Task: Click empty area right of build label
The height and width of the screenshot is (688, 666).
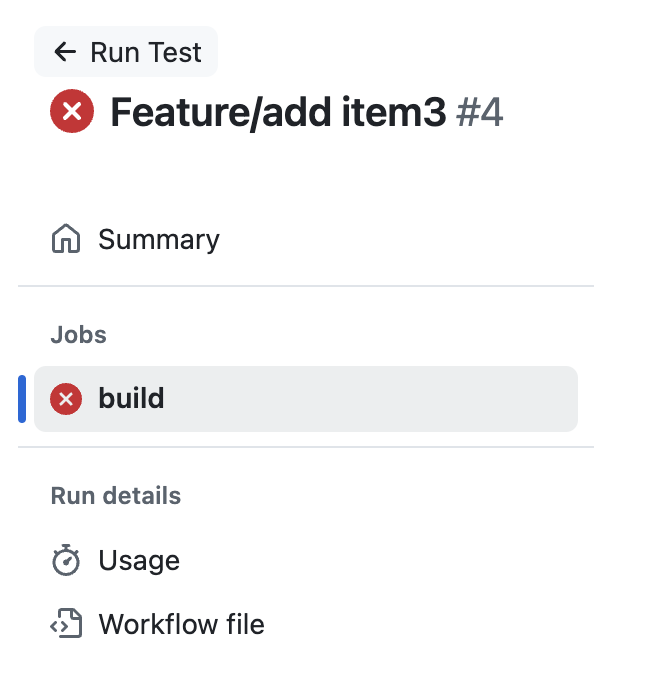Action: pos(369,399)
